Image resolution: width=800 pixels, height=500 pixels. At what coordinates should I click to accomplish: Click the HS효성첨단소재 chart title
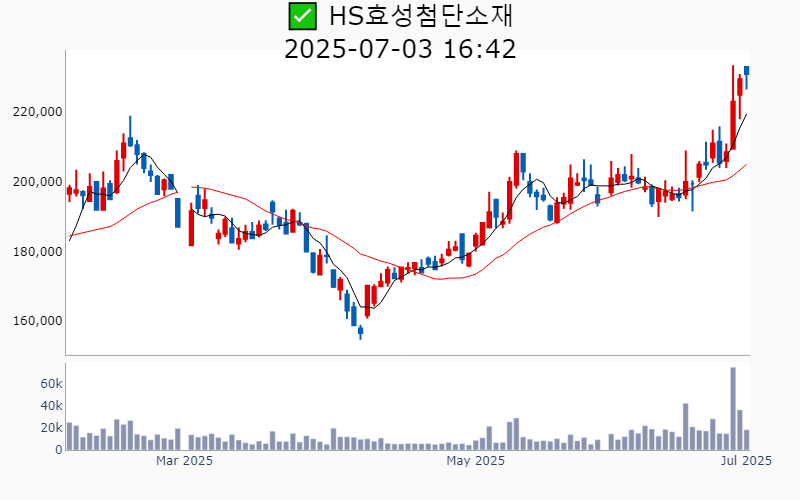(420, 16)
